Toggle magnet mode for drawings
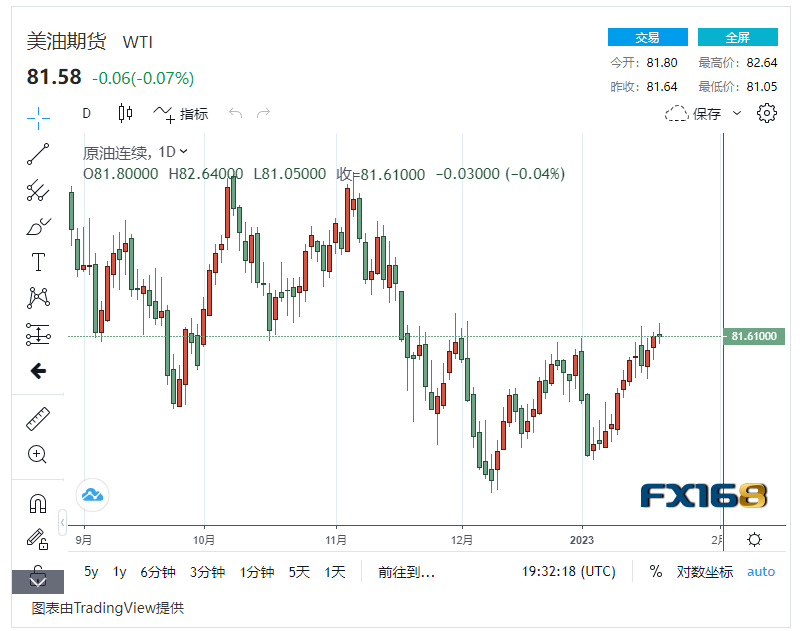 tap(38, 503)
